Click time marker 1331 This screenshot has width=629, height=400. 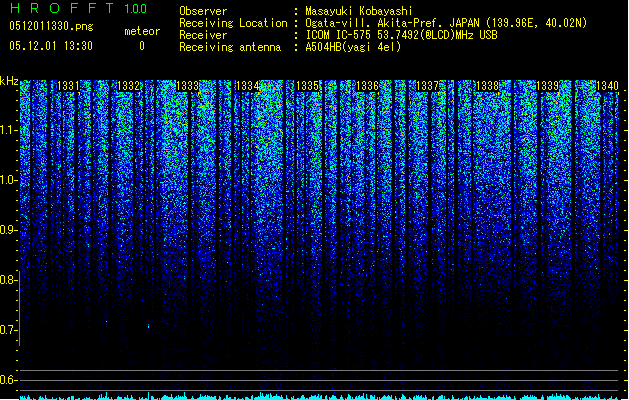[68, 86]
